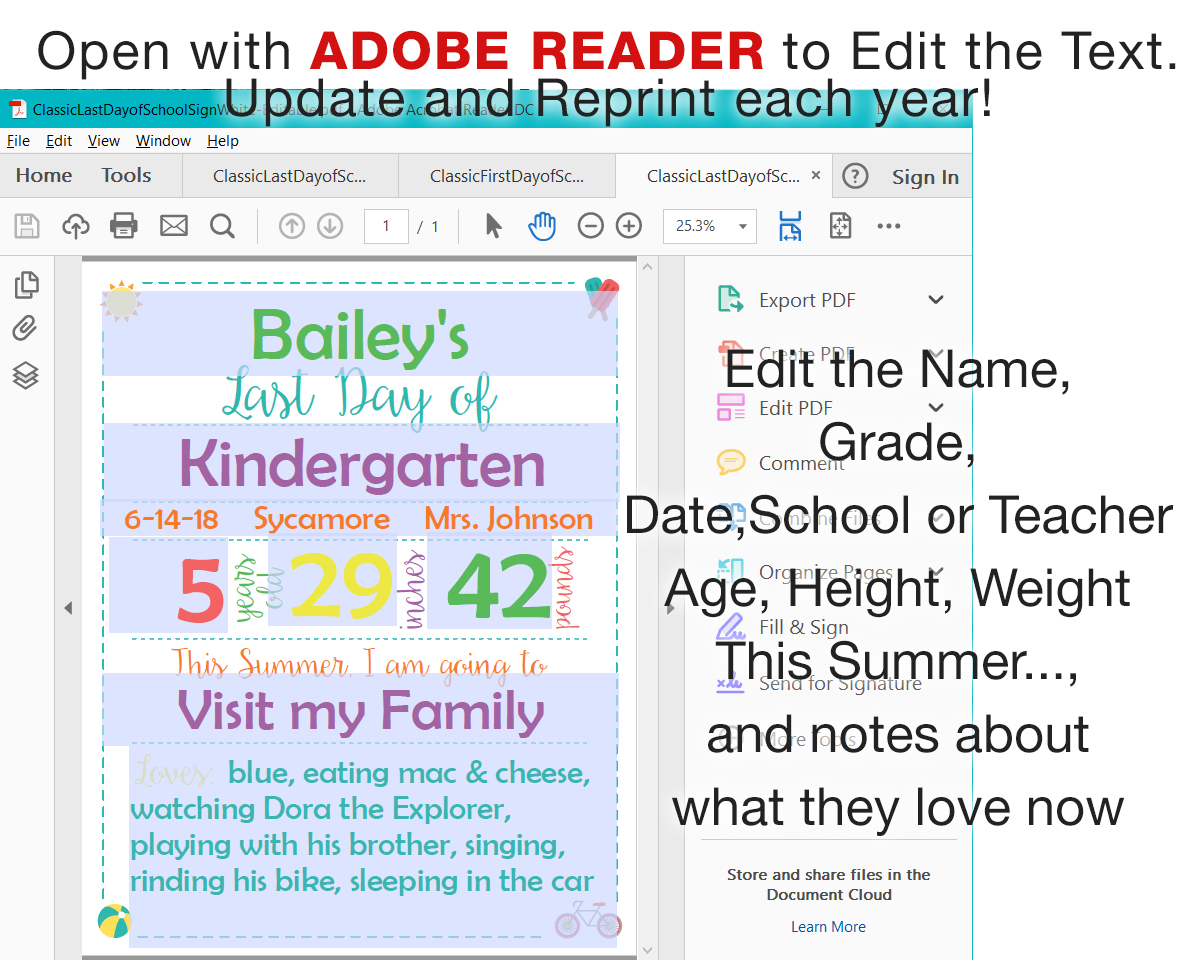
Task: Select the arrow selection tool
Action: [x=493, y=226]
